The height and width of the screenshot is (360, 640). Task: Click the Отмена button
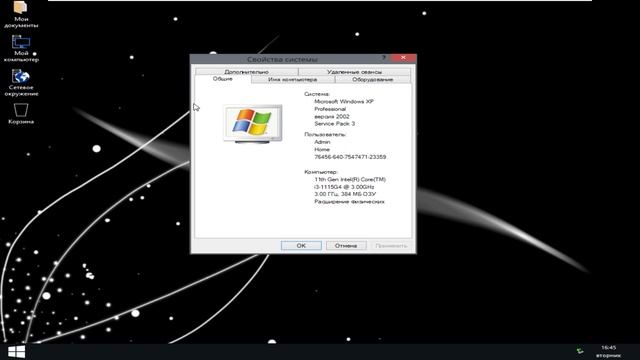pos(346,246)
